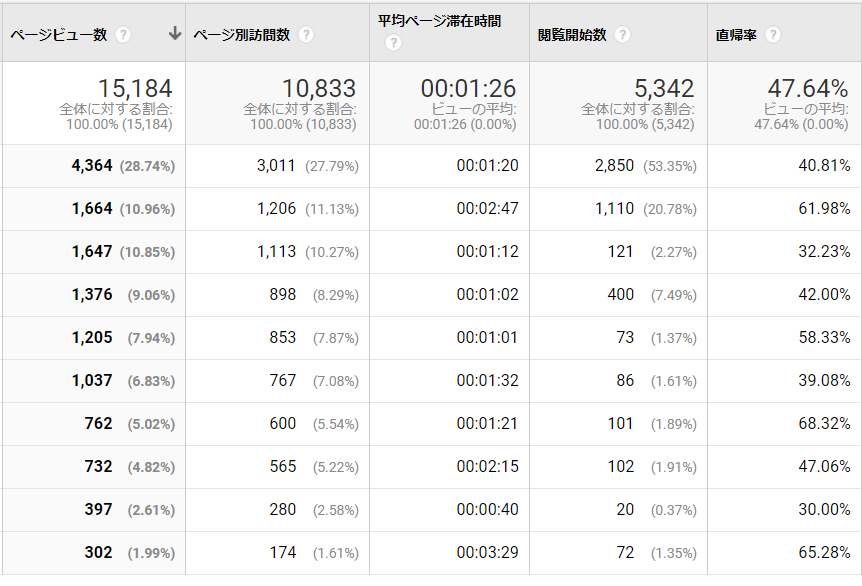Viewport: 862px width, 586px height.
Task: Click bounce rate value 65.28%
Action: (x=824, y=552)
